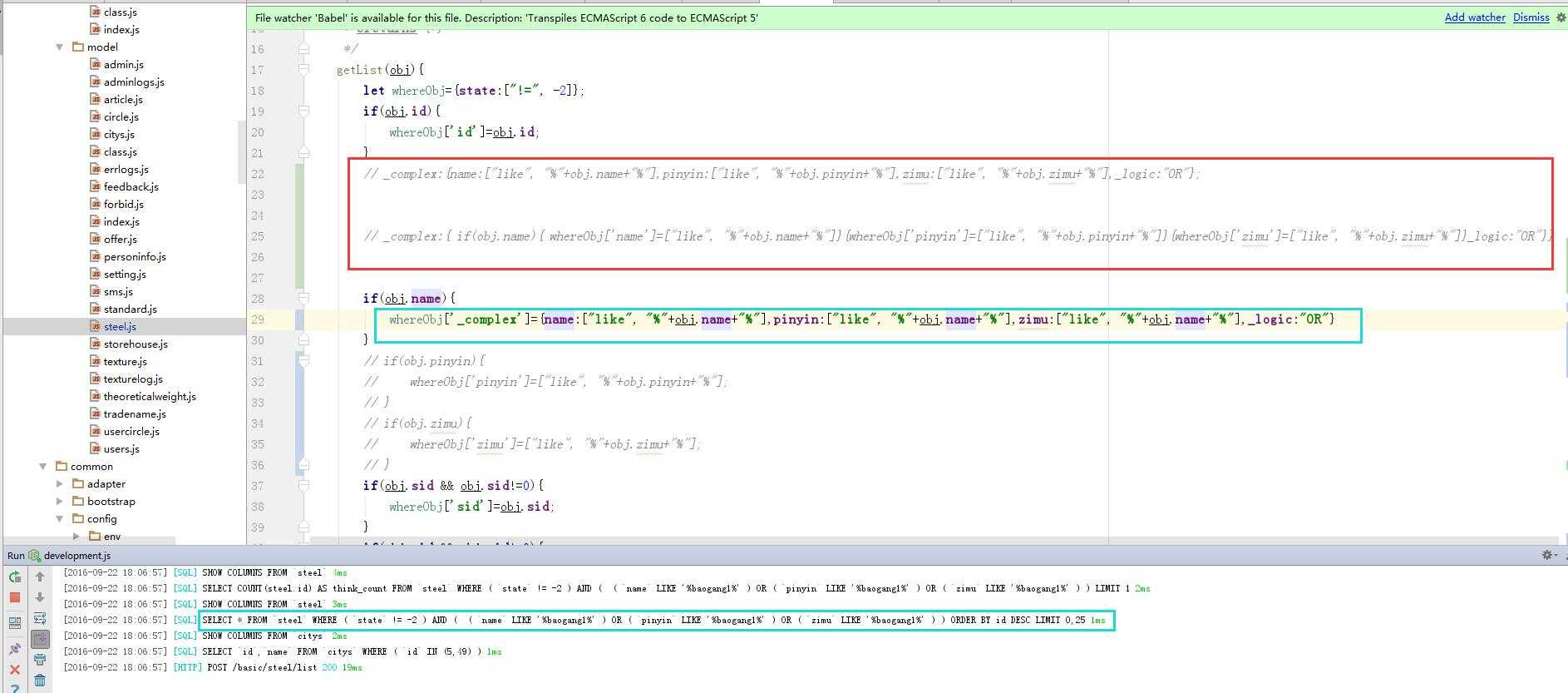Select the common folder name
1568x693 pixels.
(91, 467)
